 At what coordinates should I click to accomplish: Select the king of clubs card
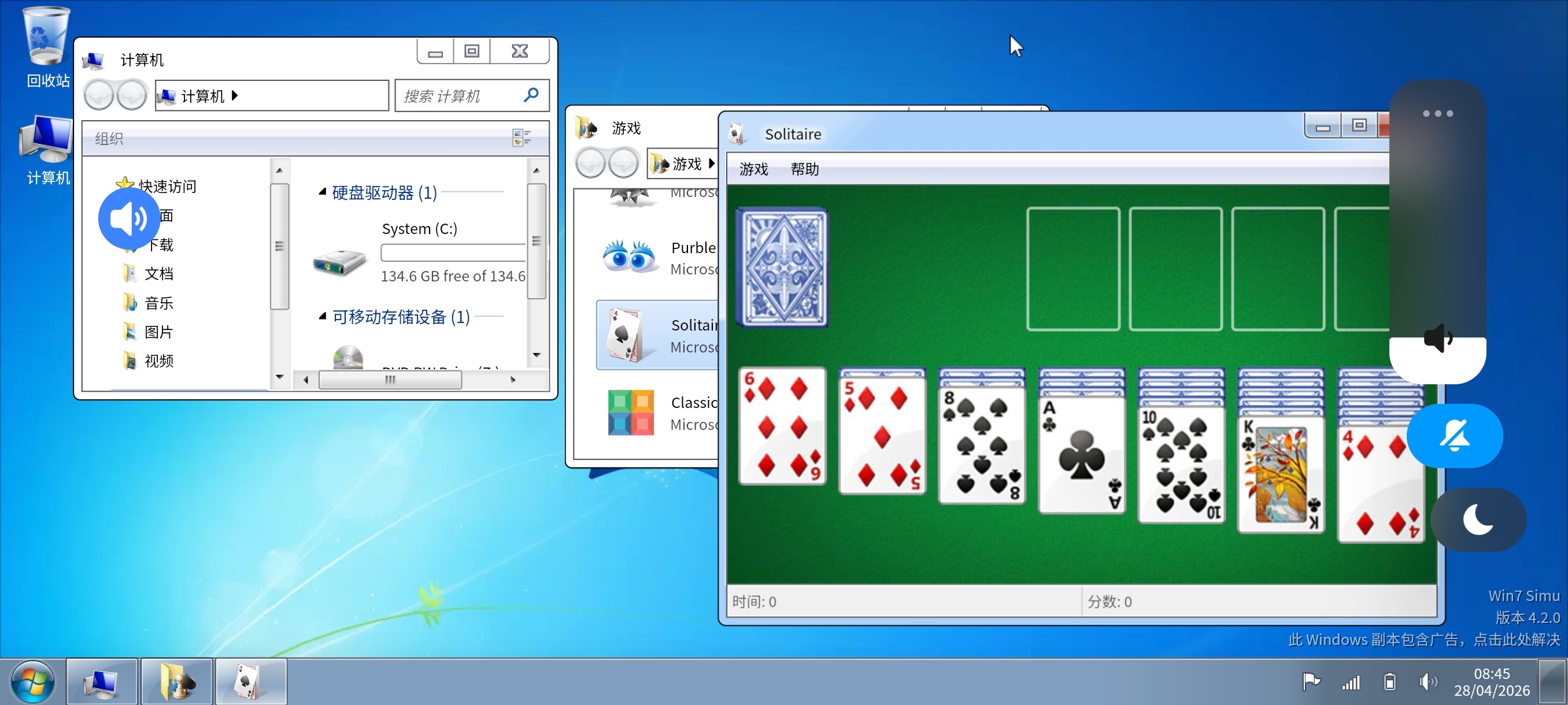pyautogui.click(x=1281, y=475)
